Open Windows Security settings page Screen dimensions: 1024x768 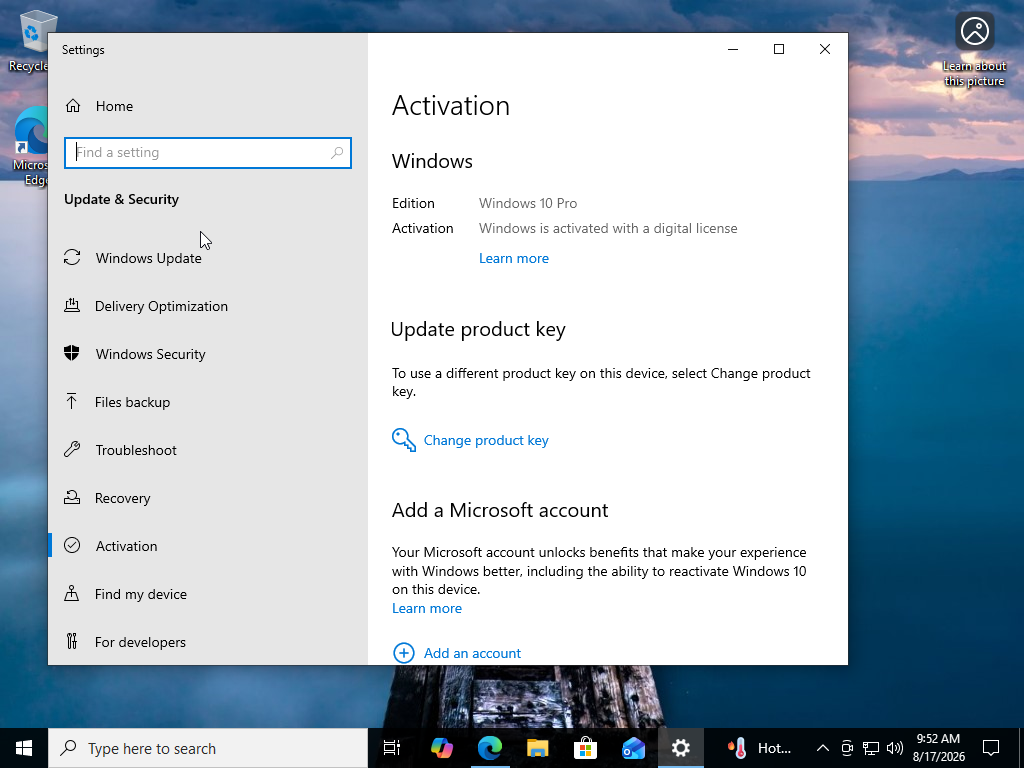tap(208, 354)
